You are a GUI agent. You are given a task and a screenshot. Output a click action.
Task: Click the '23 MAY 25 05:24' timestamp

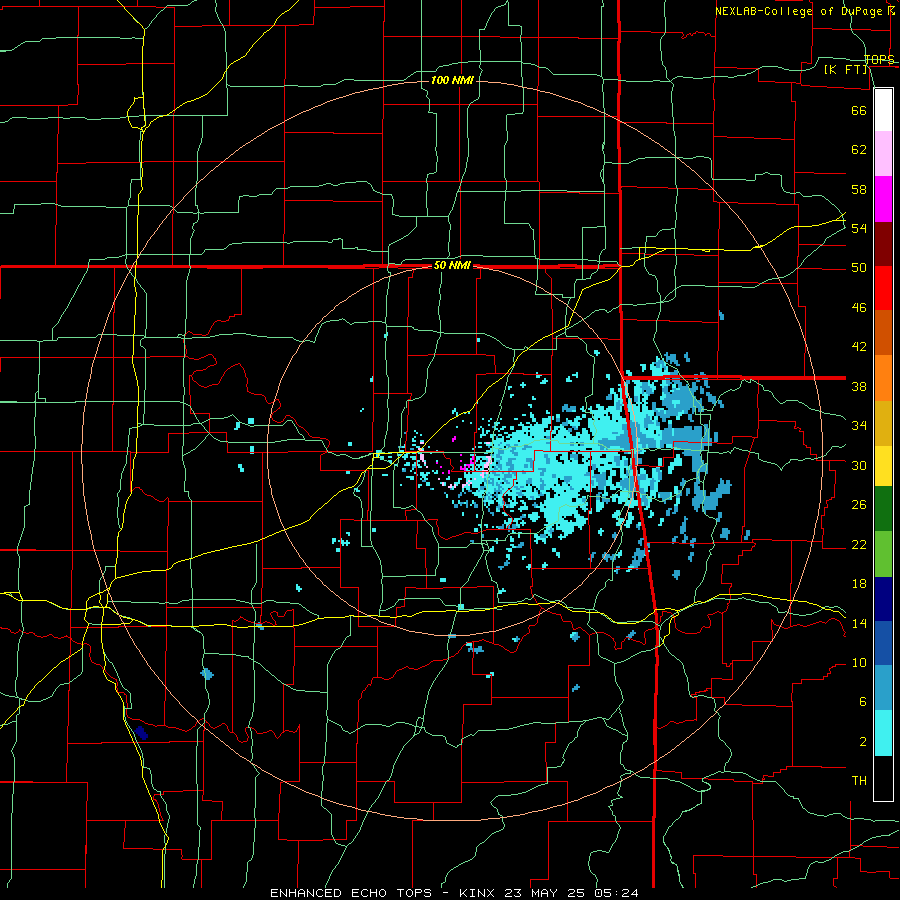[571, 893]
